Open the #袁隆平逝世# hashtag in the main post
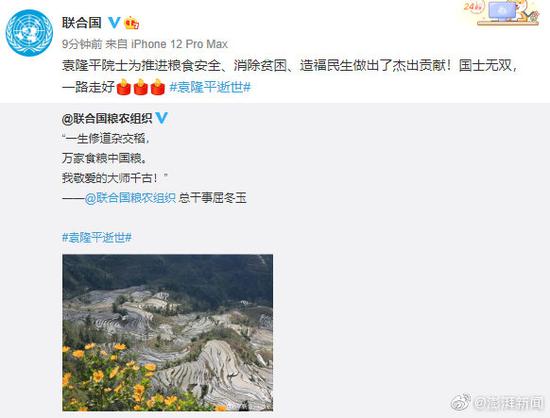This screenshot has width=550, height=418. coord(210,87)
